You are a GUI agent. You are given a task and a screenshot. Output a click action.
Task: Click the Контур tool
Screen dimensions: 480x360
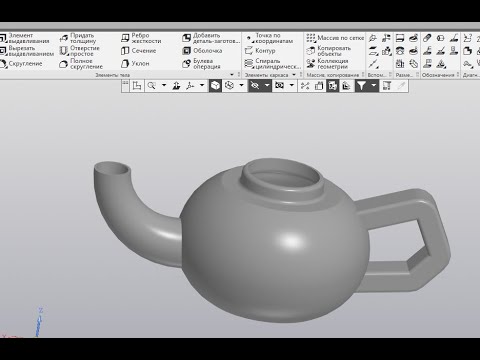(x=260, y=51)
